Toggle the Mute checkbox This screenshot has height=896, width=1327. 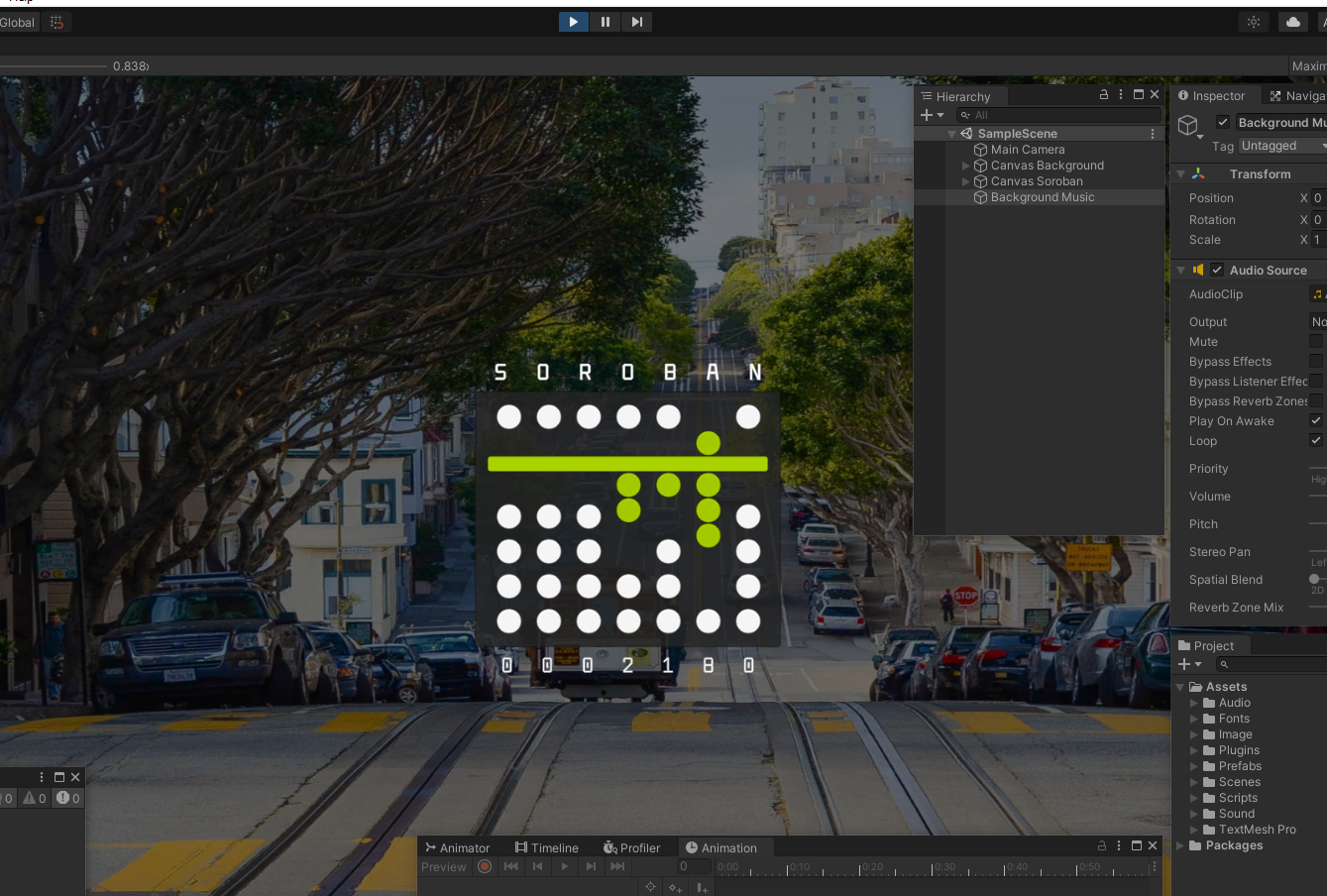click(x=1316, y=342)
